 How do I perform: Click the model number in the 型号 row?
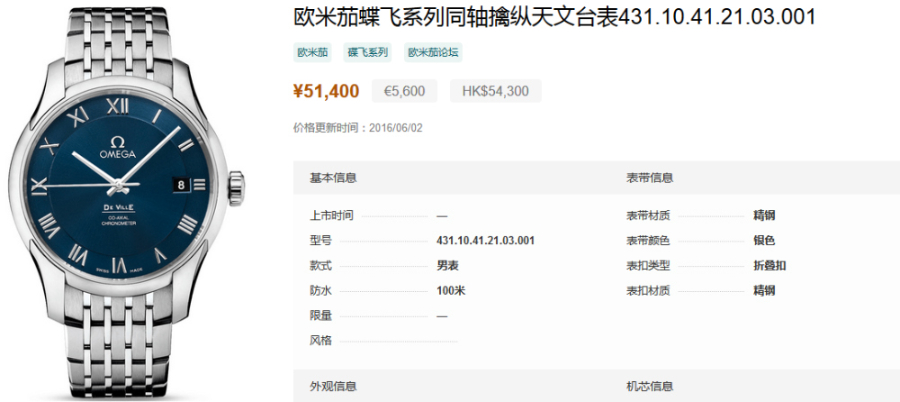point(486,240)
